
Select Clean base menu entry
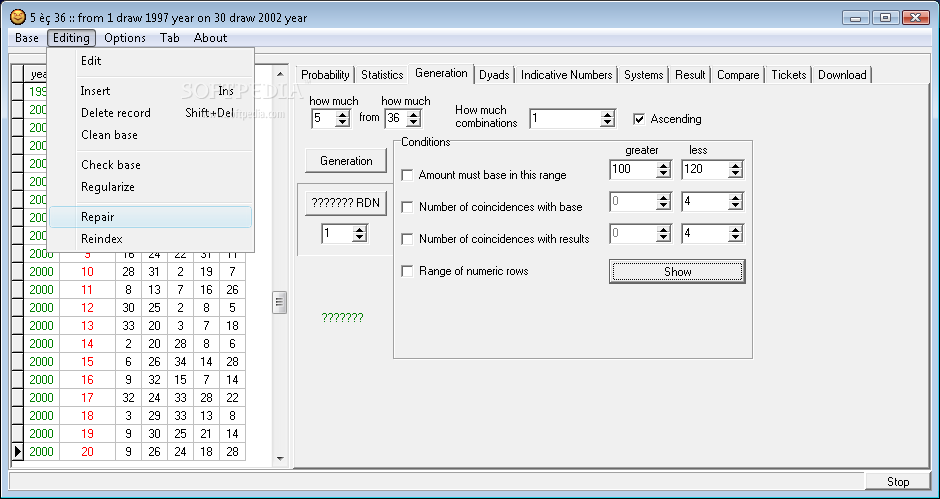coord(150,135)
